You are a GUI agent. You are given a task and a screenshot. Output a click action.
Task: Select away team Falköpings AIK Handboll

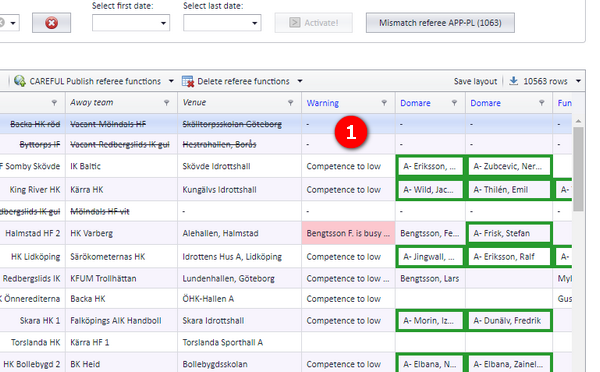122,320
